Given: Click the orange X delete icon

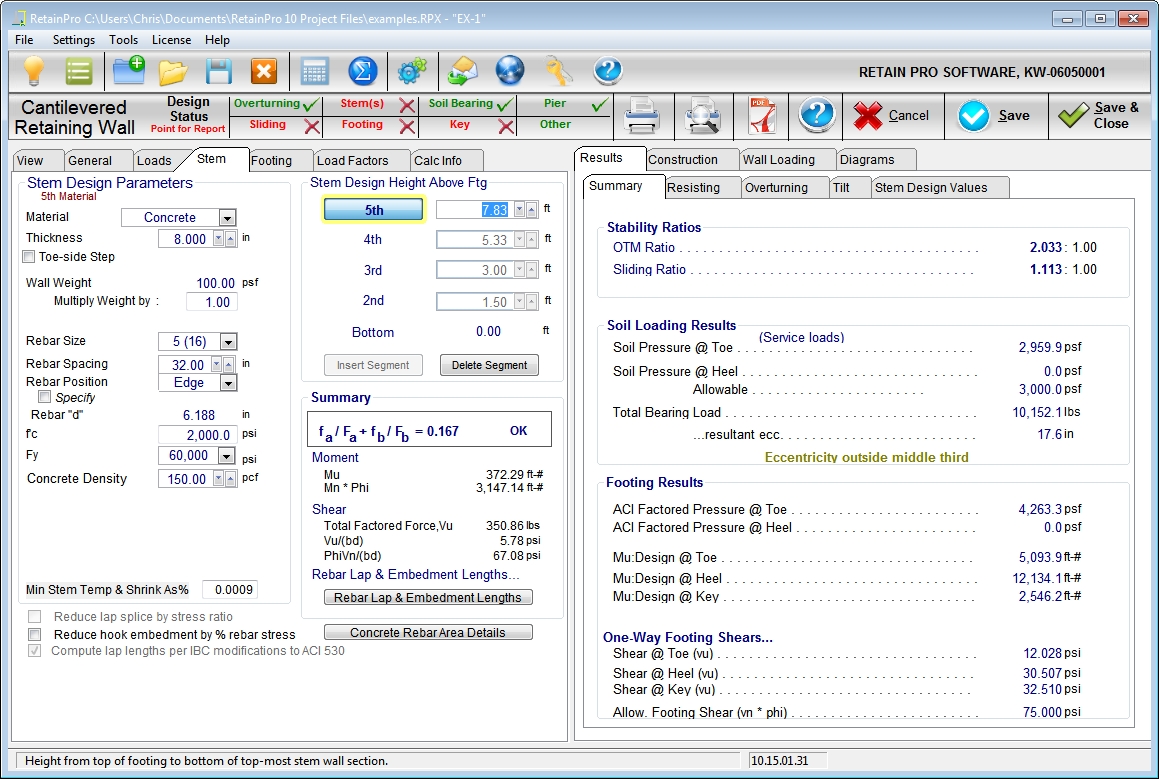Looking at the screenshot, I should (264, 72).
